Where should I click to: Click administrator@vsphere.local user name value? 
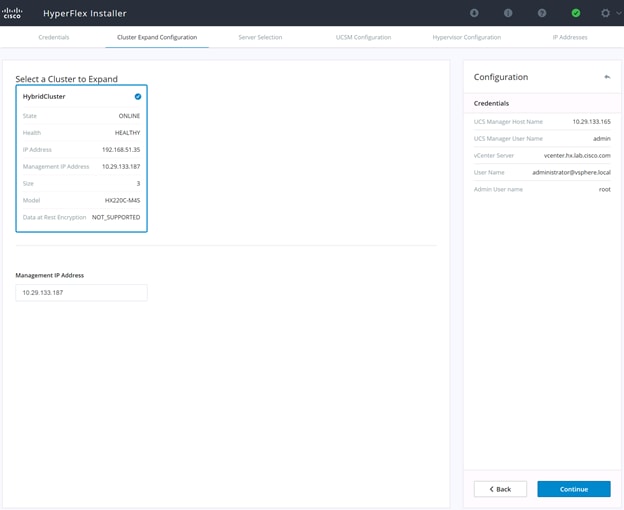coord(571,172)
